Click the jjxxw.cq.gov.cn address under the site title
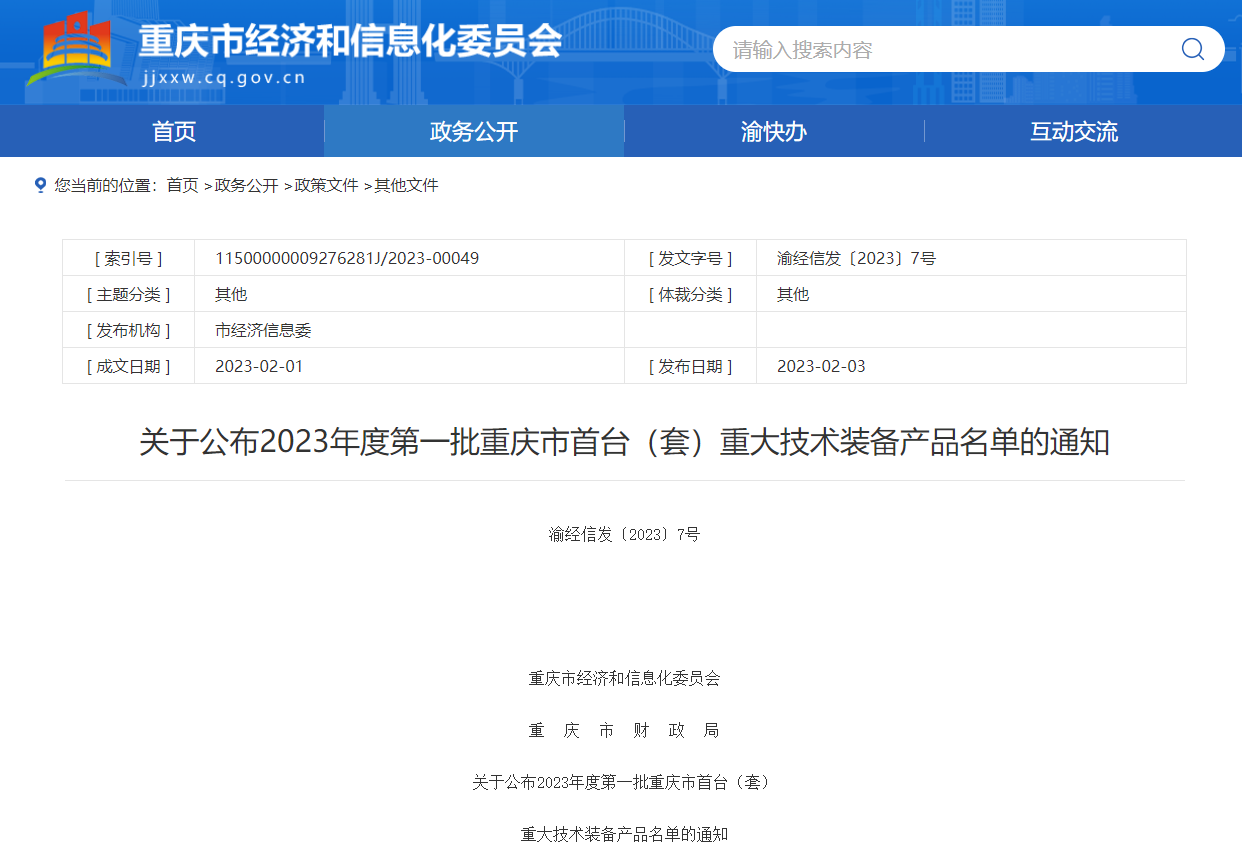 coord(223,78)
